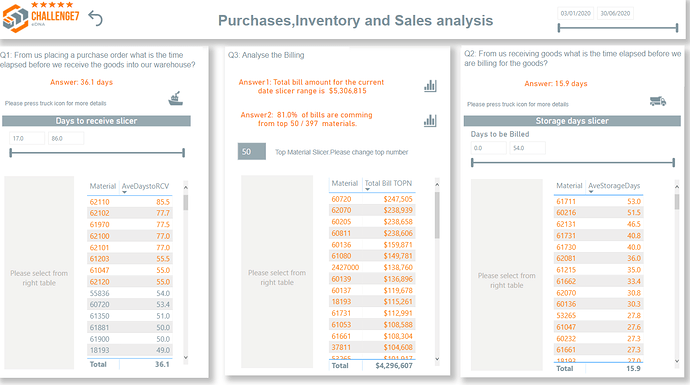Click Material header in storage table
The width and height of the screenshot is (690, 385).
click(569, 186)
